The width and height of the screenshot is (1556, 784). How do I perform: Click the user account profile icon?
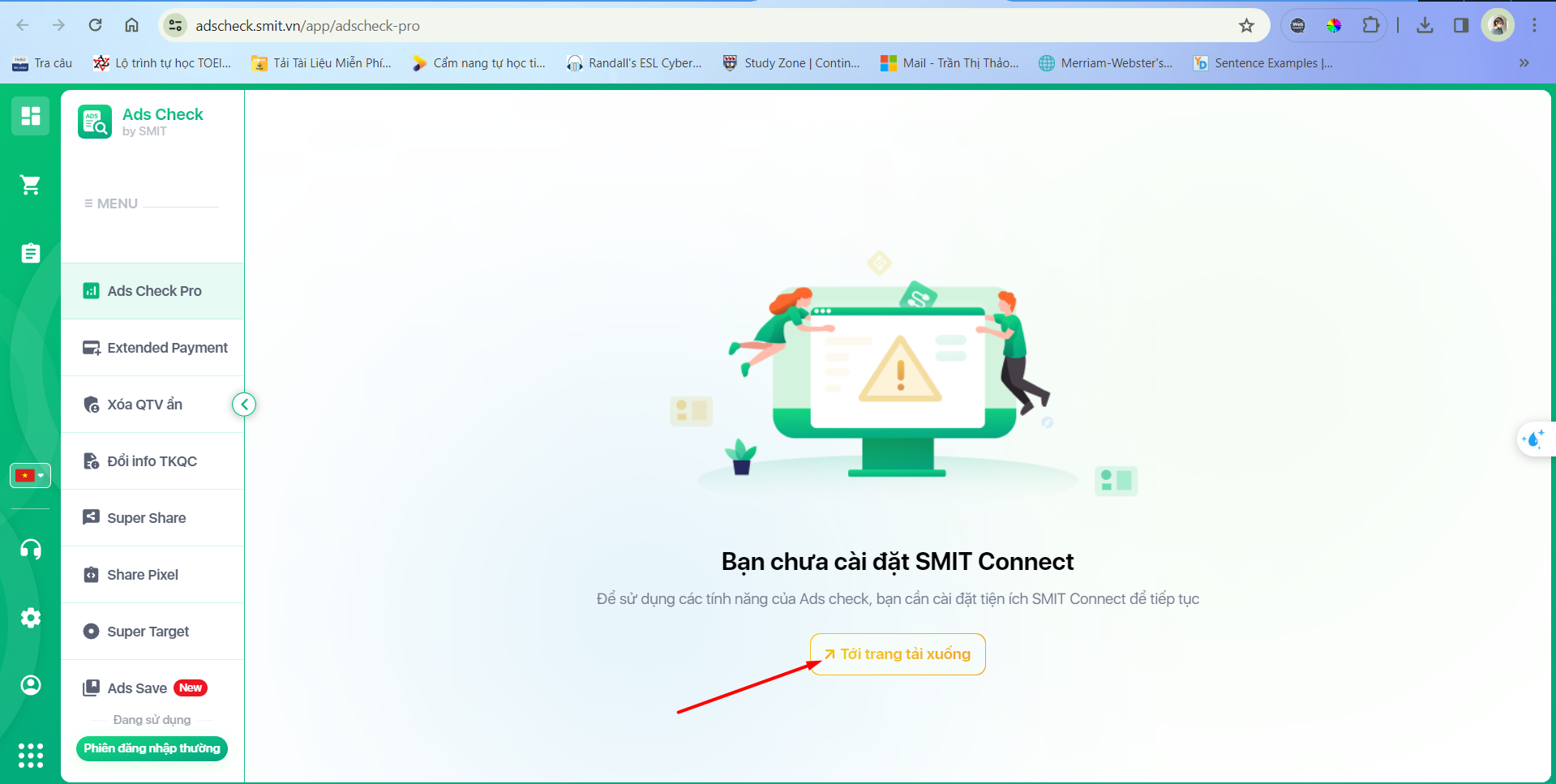coord(31,686)
